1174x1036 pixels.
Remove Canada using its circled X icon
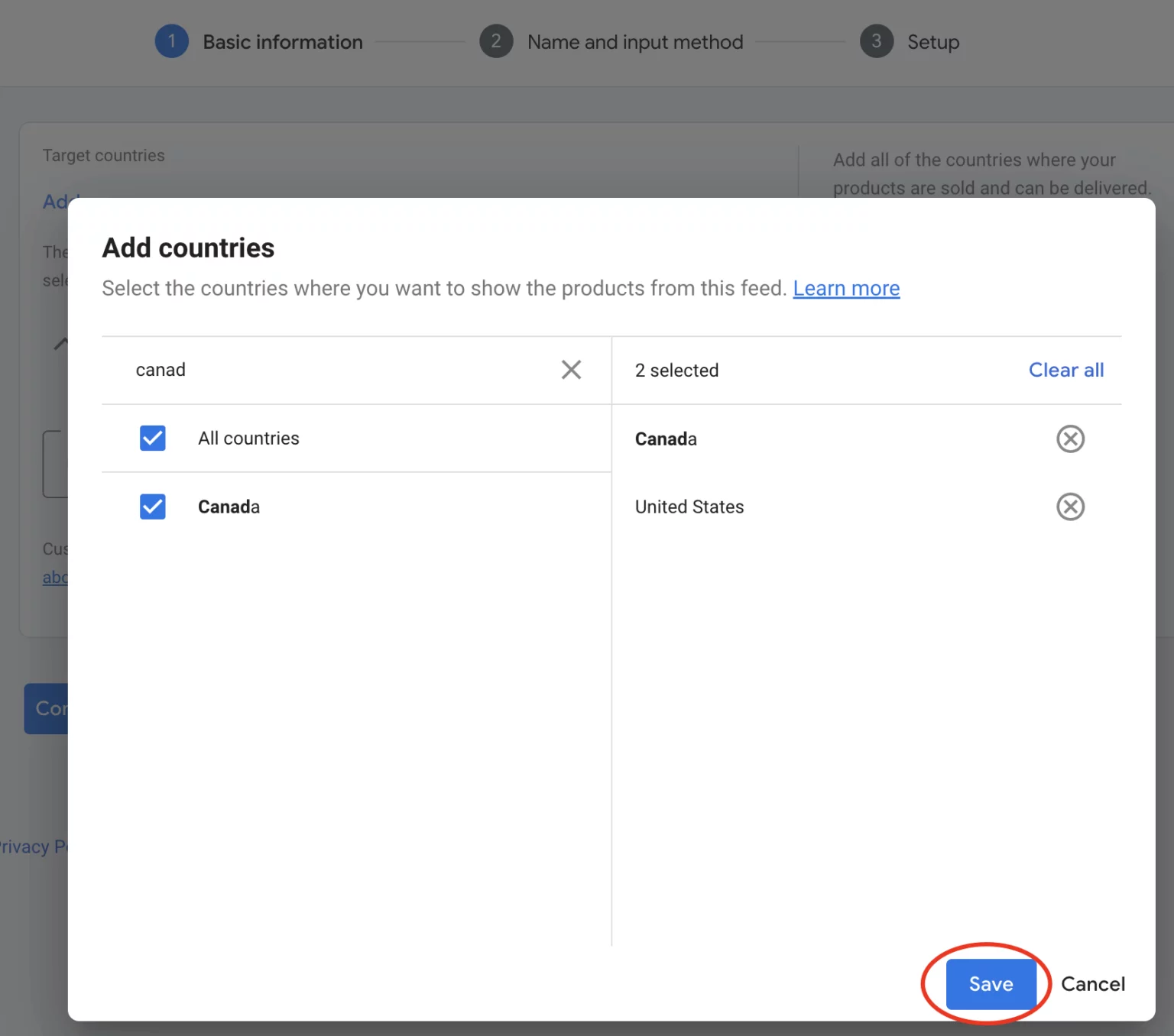coord(1070,439)
